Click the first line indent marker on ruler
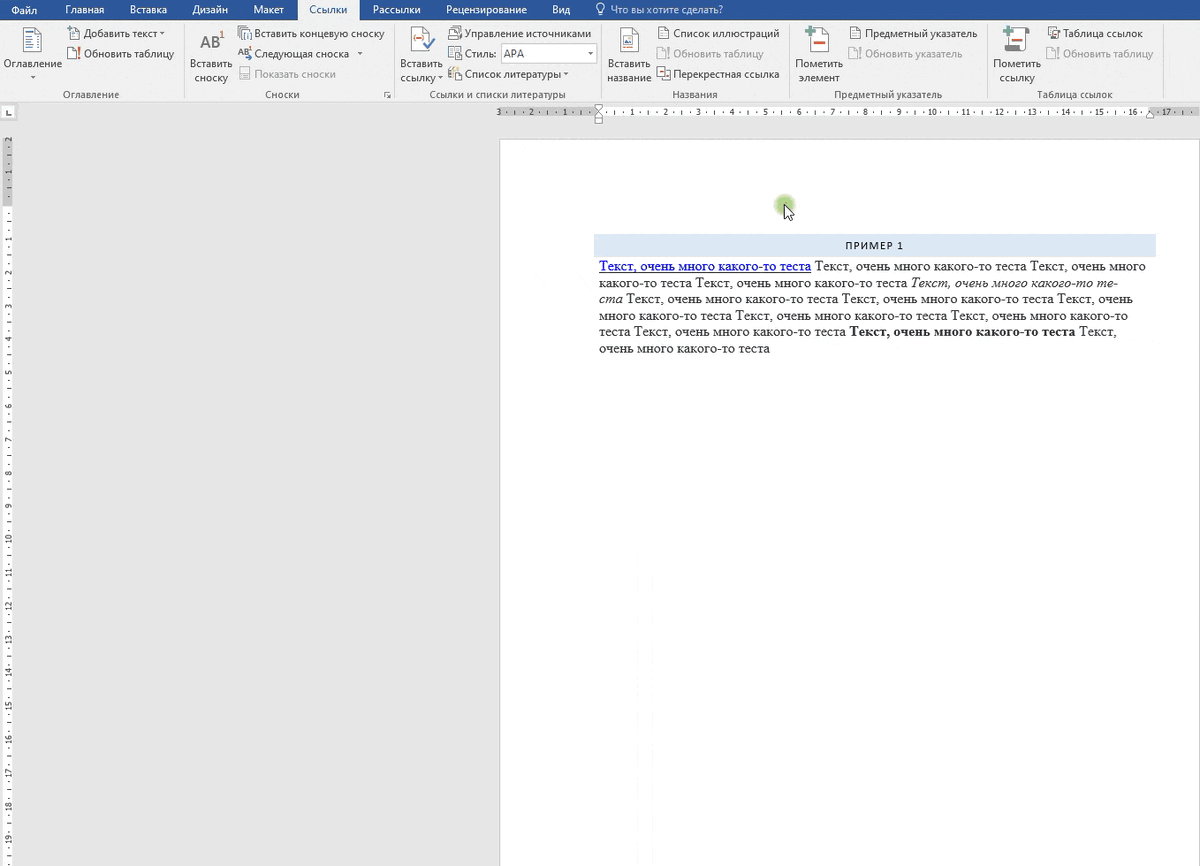This screenshot has width=1200, height=866. click(599, 108)
